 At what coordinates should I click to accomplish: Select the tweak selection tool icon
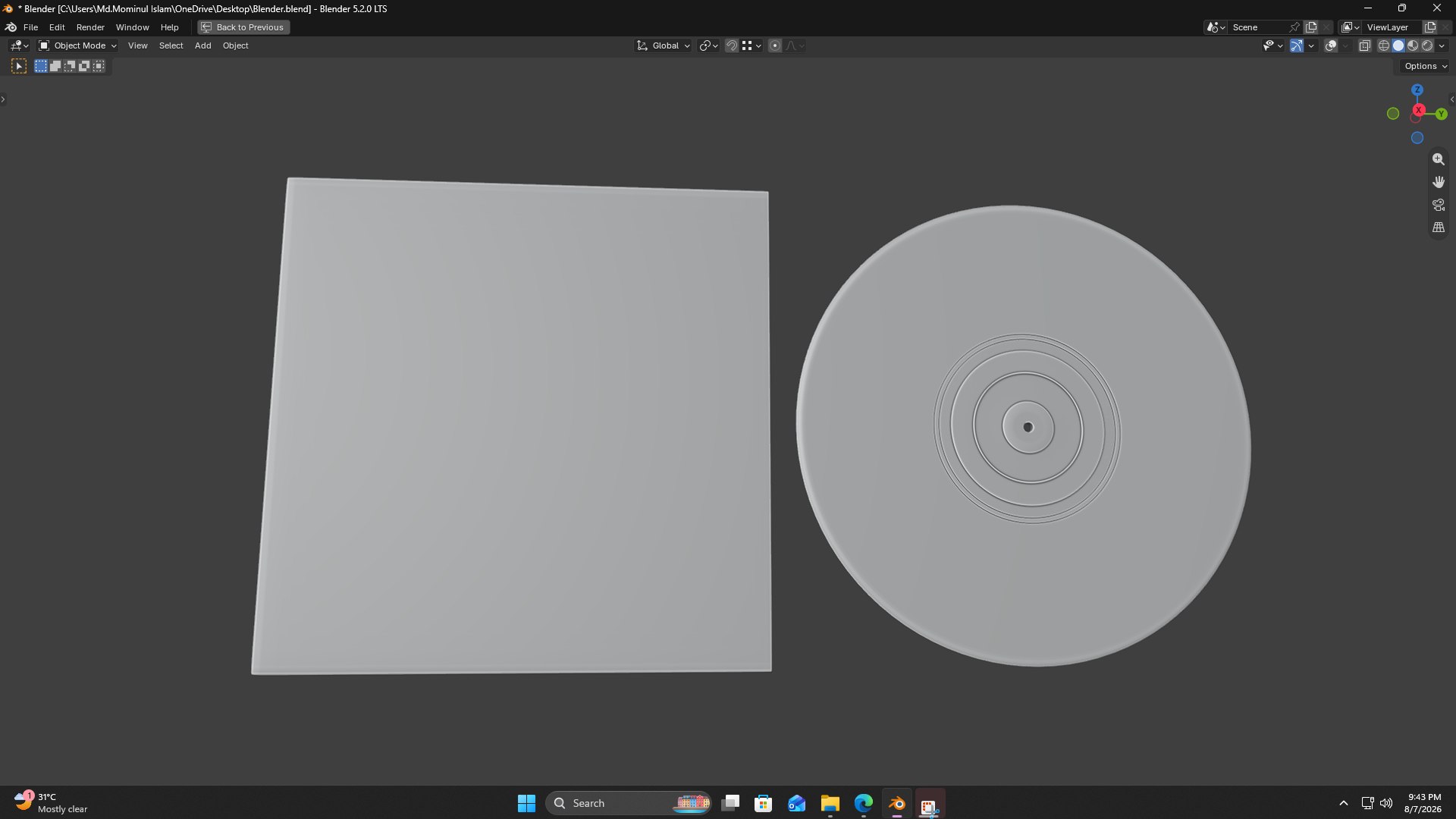pos(19,67)
